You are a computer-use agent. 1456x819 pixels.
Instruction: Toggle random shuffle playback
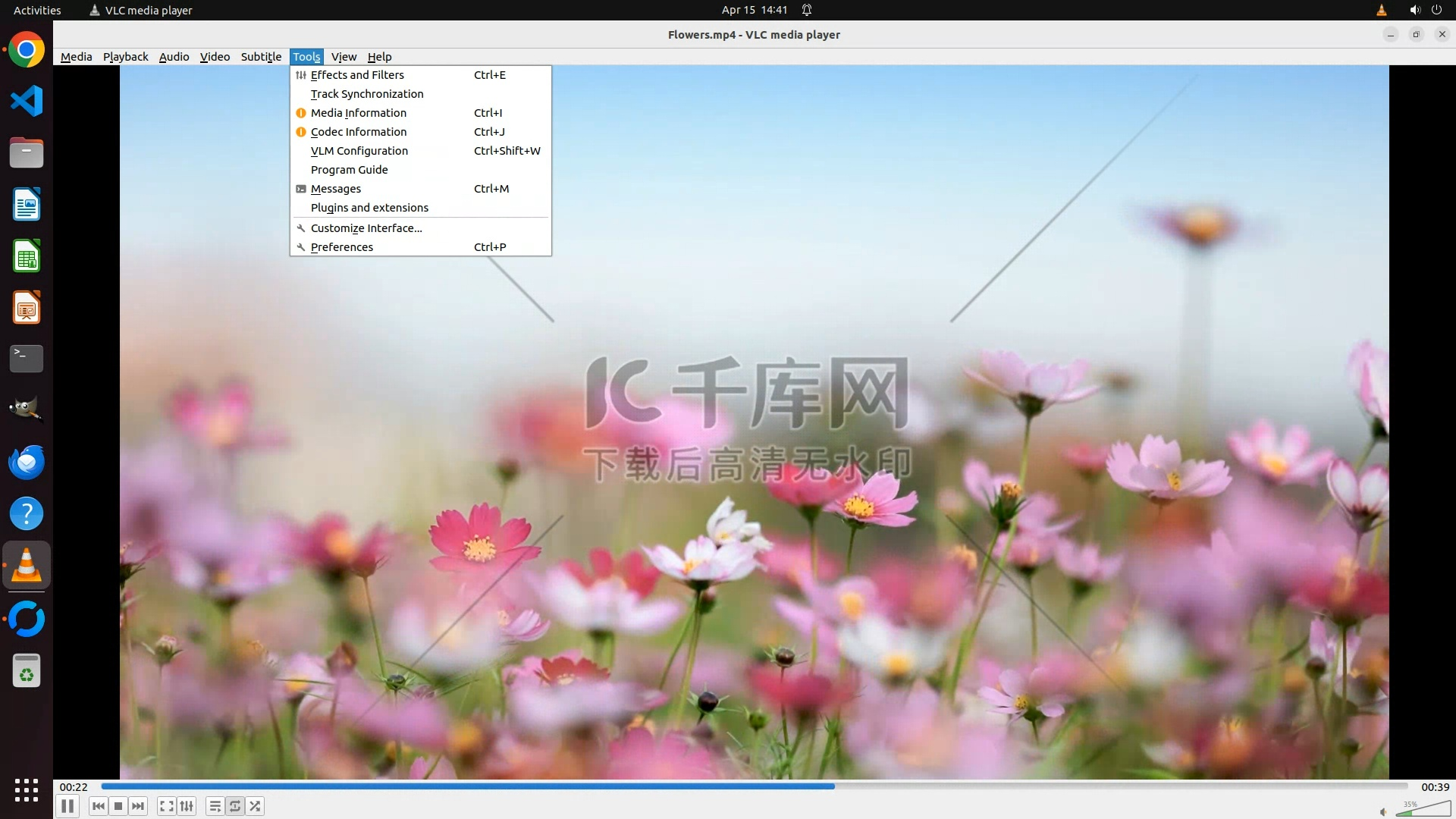point(256,806)
